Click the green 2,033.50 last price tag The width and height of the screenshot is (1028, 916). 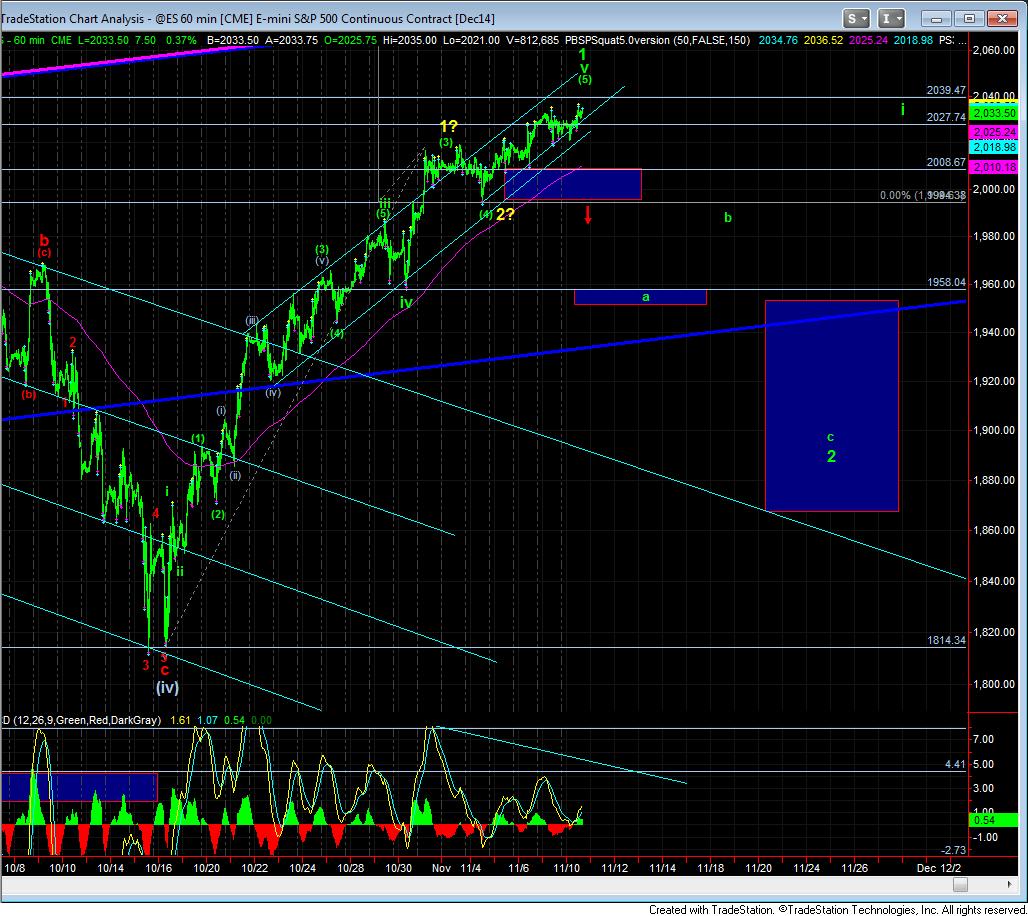click(x=993, y=113)
